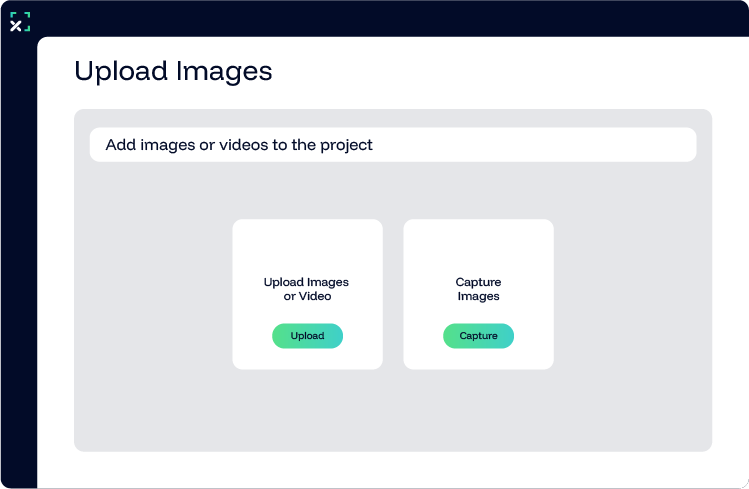Click the app logo in the top-left corner

coord(20,22)
